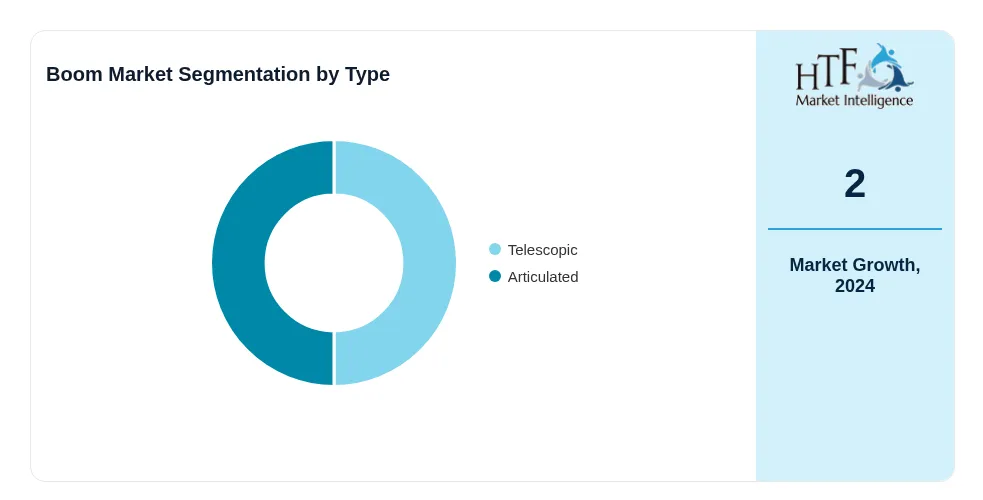Select the light blue Telescopic donut segment

point(429,263)
